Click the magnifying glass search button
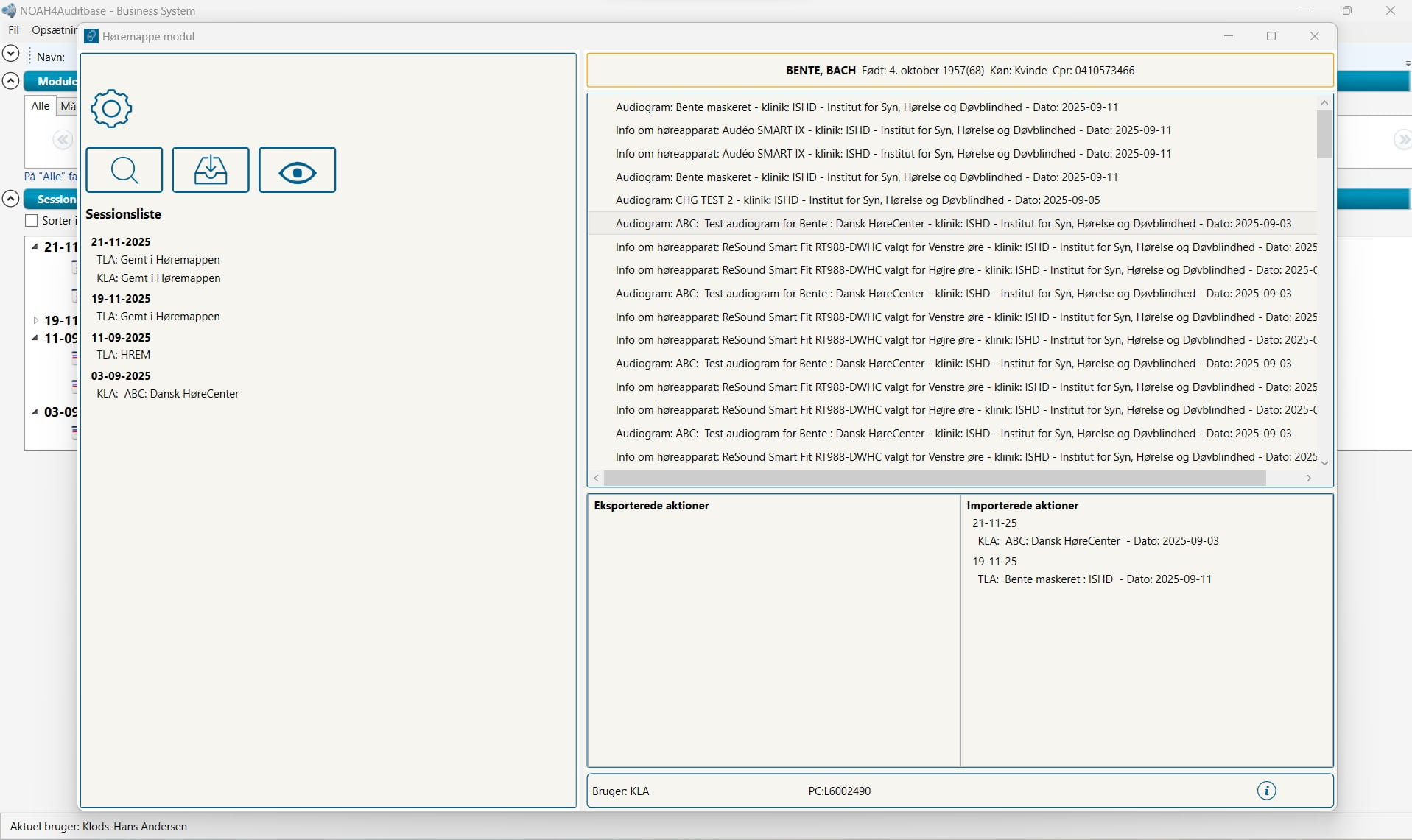Screen dimensions: 1412x840 pyautogui.click(x=124, y=170)
